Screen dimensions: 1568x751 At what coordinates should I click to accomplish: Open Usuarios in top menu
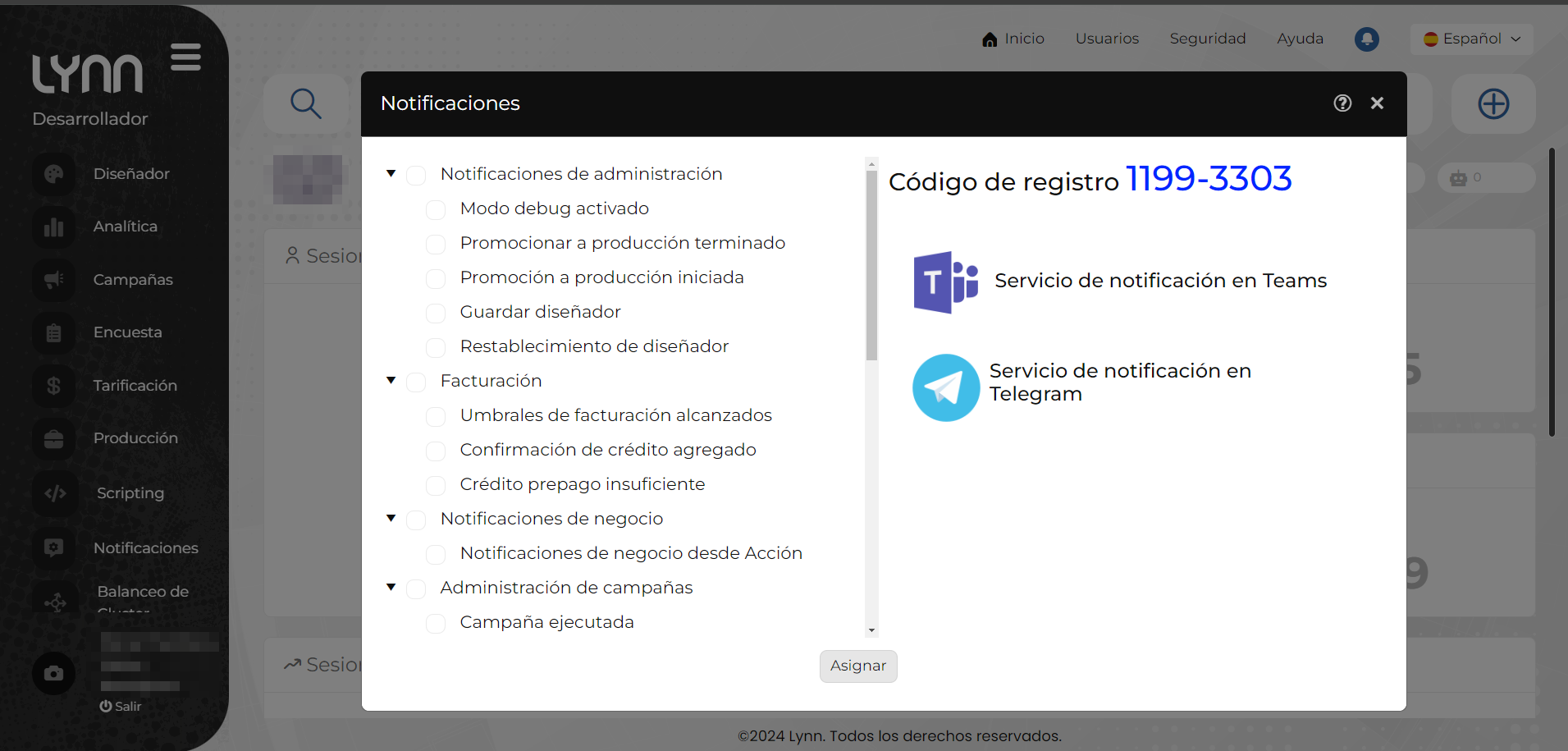click(1107, 39)
